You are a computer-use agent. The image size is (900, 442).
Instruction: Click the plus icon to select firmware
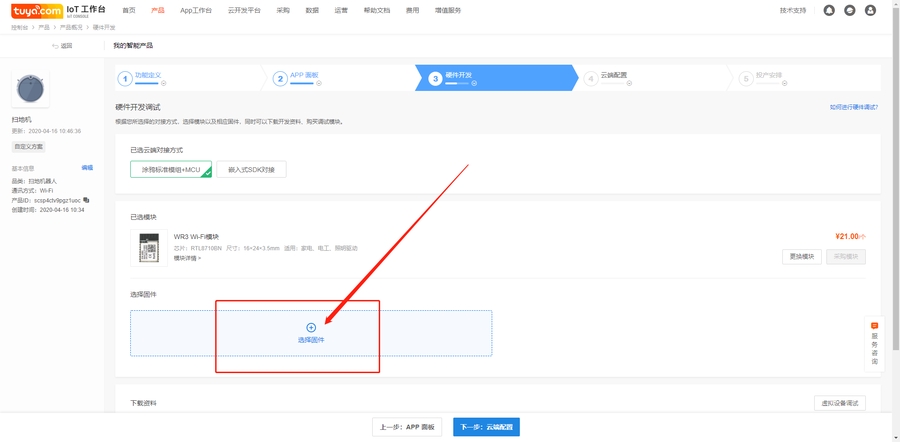[311, 328]
